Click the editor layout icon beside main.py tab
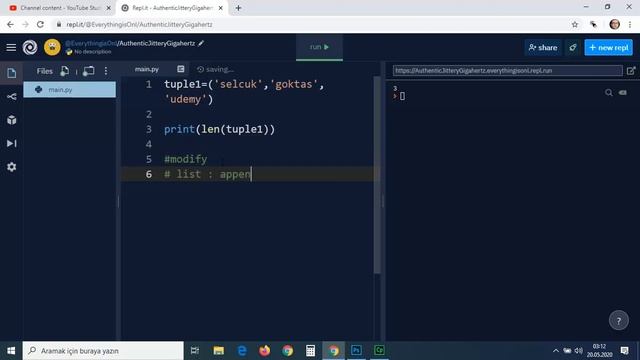The image size is (640, 360). (181, 69)
